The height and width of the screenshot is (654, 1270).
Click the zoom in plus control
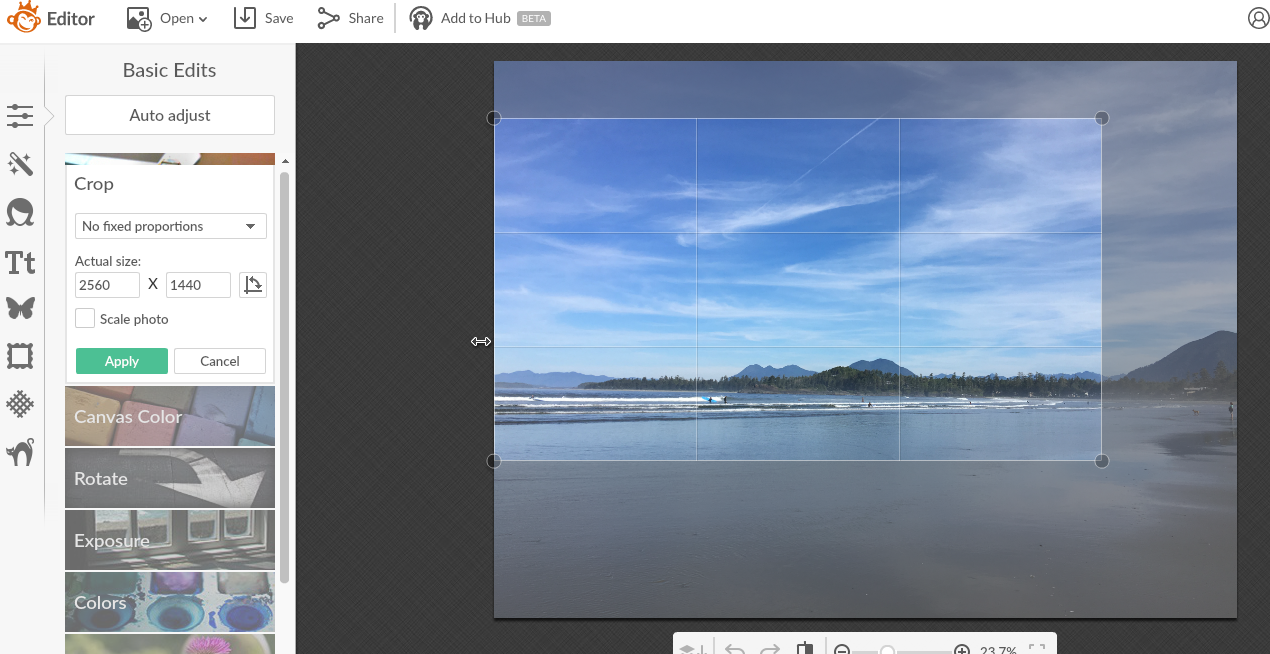962,648
